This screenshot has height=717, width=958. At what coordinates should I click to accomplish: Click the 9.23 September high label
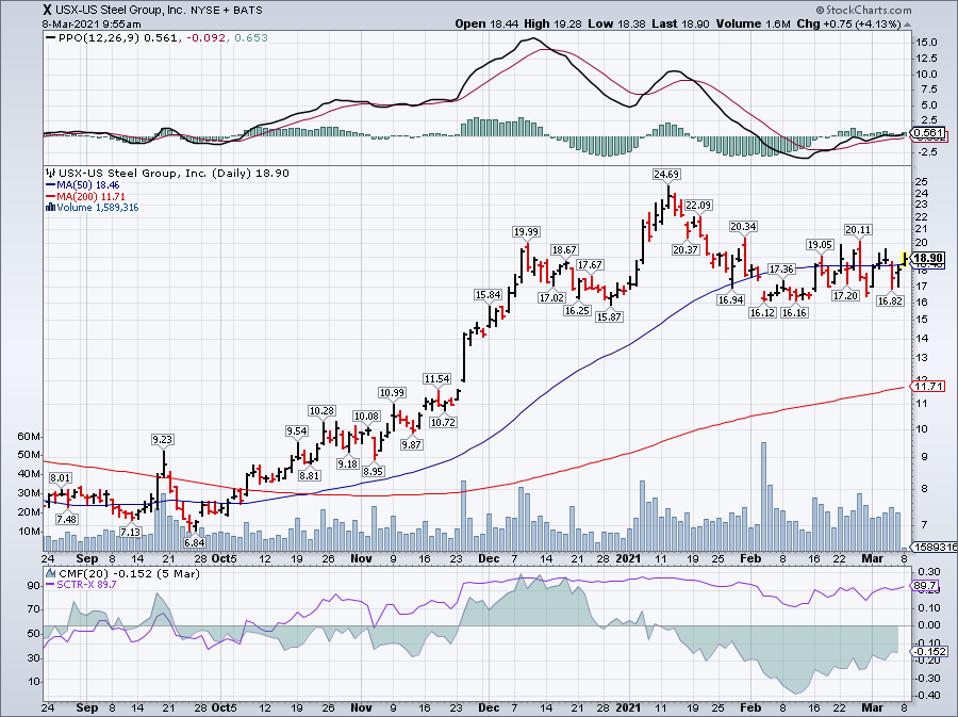pyautogui.click(x=163, y=439)
